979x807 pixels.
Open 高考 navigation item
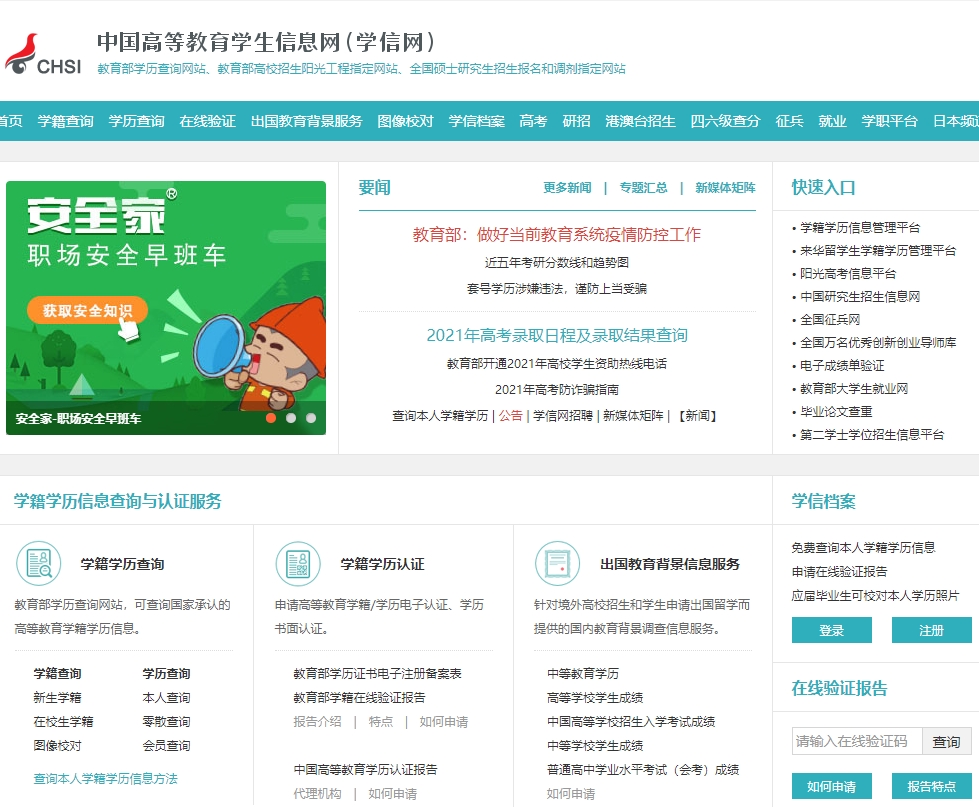coord(533,121)
